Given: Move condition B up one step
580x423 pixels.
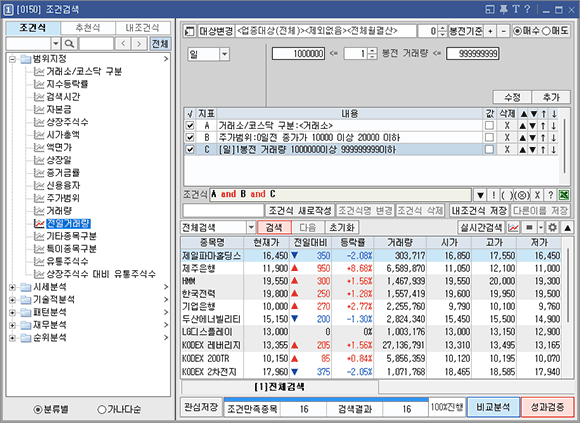Looking at the screenshot, I should (x=522, y=138).
